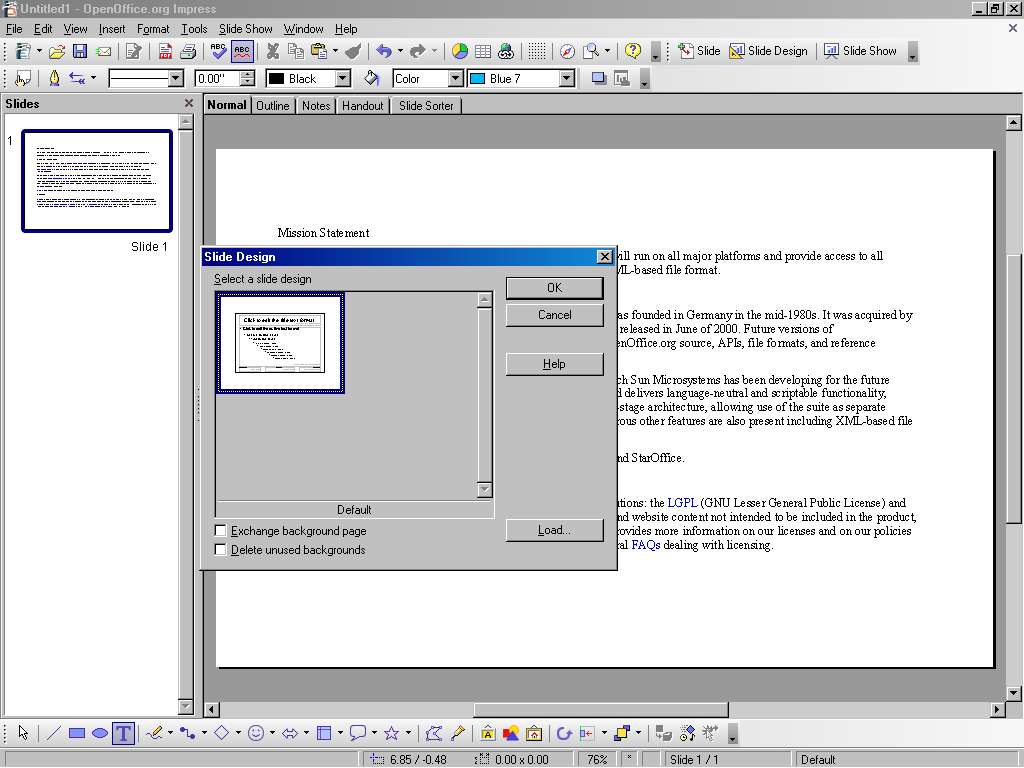Click the Load... button

tap(554, 530)
